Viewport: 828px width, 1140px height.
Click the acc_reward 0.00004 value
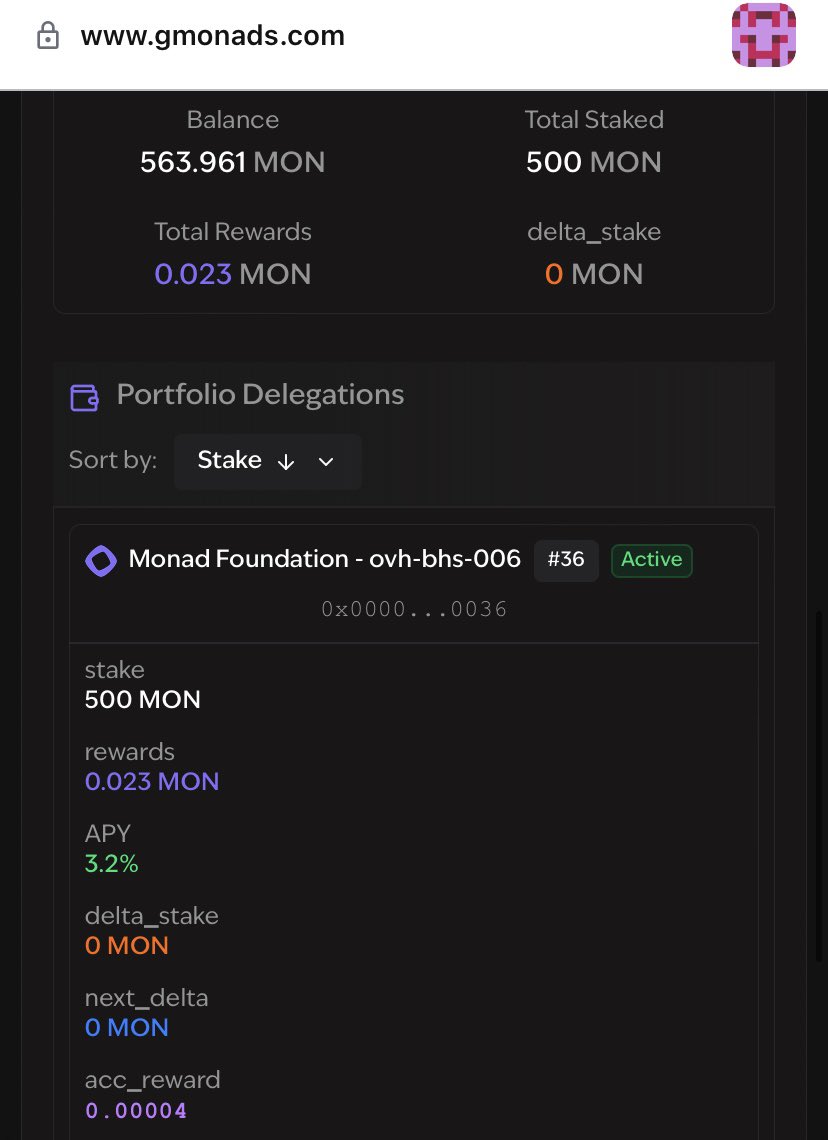tap(136, 1111)
